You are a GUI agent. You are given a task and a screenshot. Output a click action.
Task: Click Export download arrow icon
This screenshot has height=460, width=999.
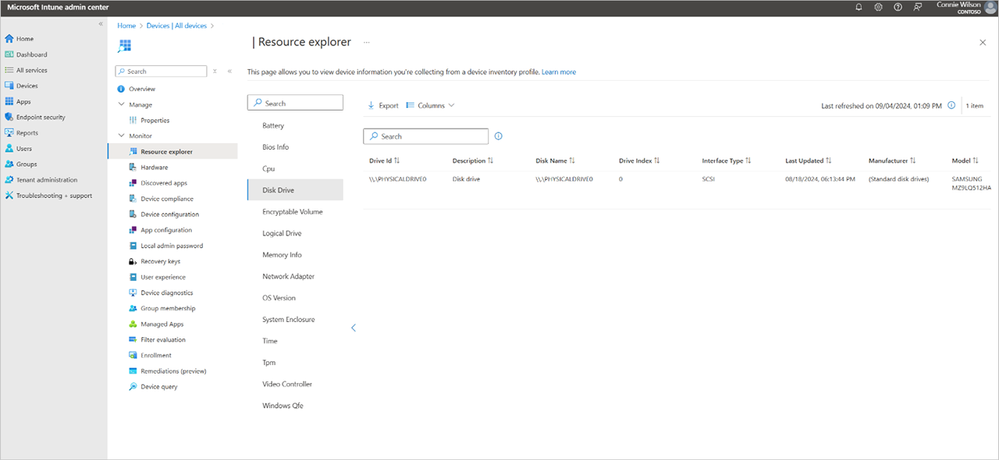371,106
